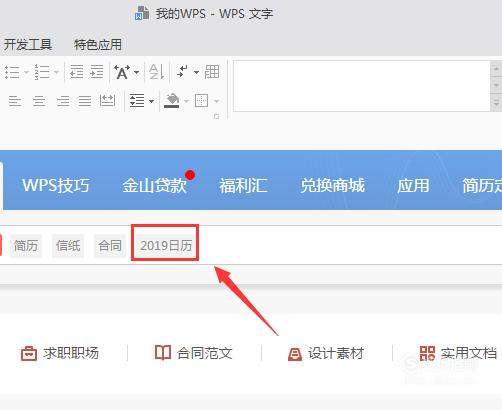The width and height of the screenshot is (502, 410).
Task: Increase paragraph indent
Action: coord(97,72)
